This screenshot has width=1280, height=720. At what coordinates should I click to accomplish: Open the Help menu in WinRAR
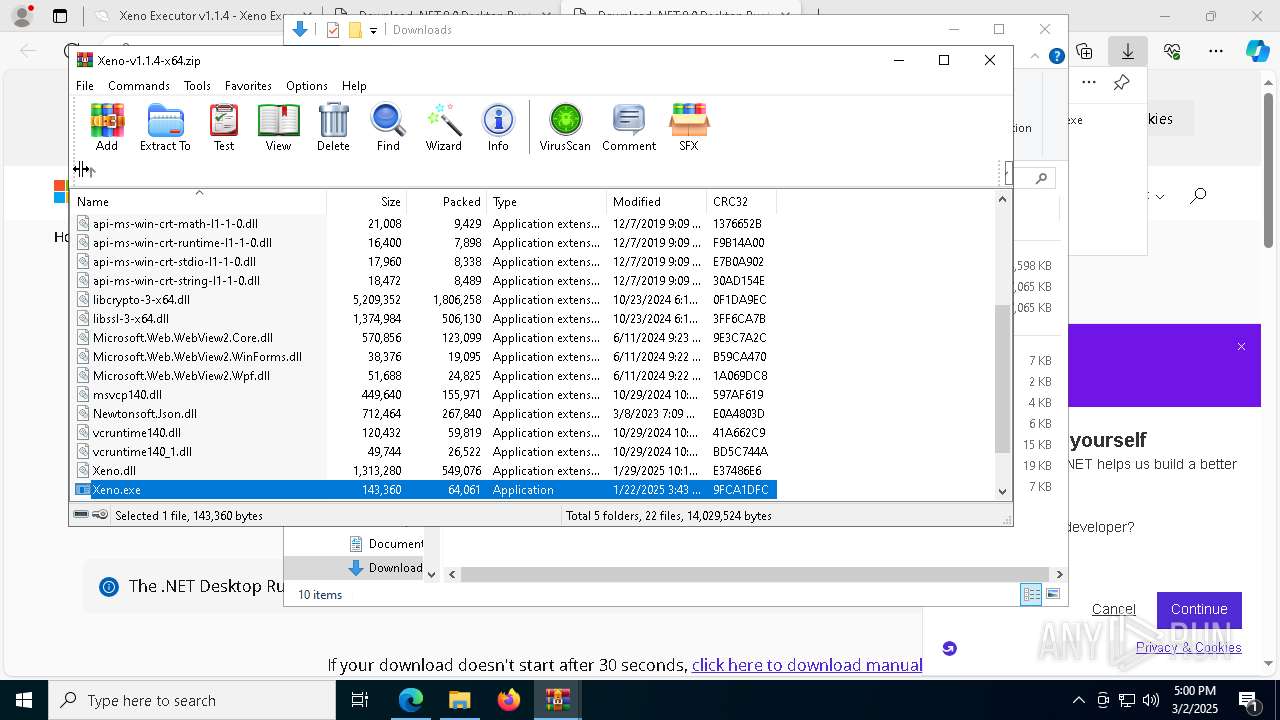click(x=354, y=86)
